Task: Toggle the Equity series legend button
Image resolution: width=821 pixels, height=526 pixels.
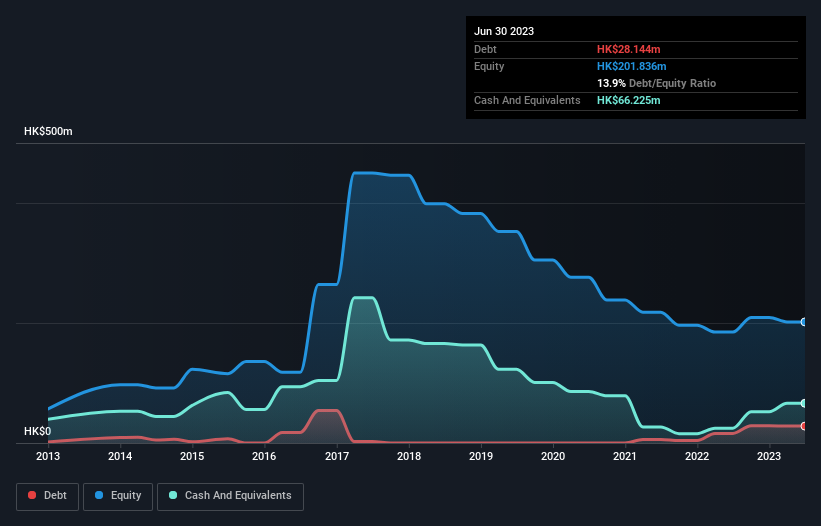Action: pyautogui.click(x=118, y=496)
